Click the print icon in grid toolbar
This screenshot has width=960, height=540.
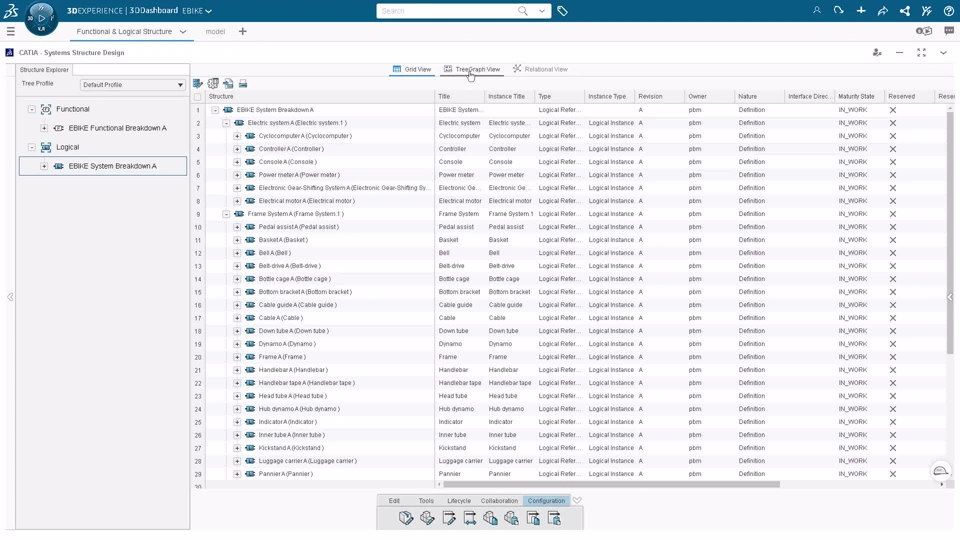click(x=243, y=83)
